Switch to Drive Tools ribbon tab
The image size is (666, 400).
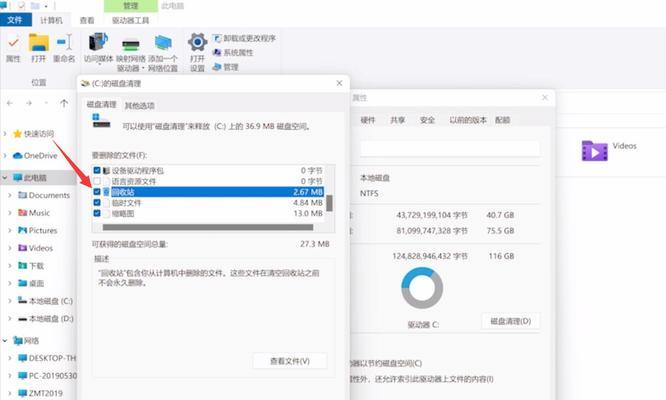[x=130, y=20]
